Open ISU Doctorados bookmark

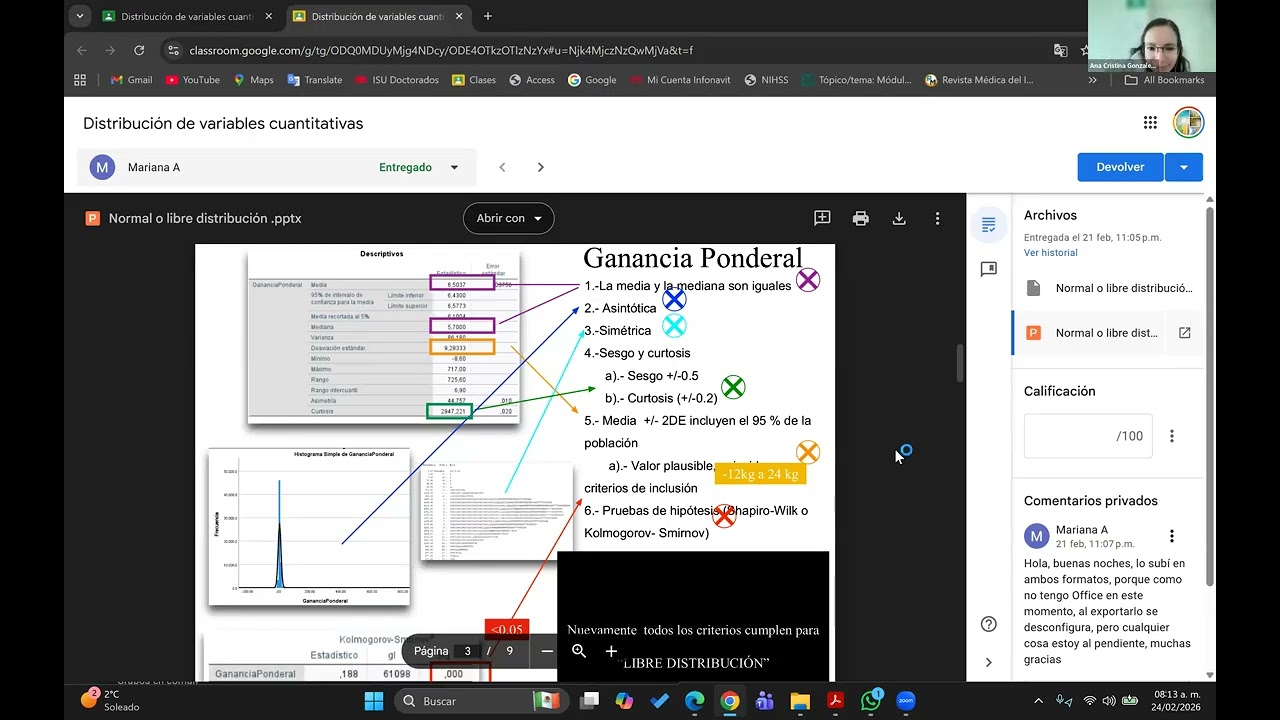(x=395, y=80)
